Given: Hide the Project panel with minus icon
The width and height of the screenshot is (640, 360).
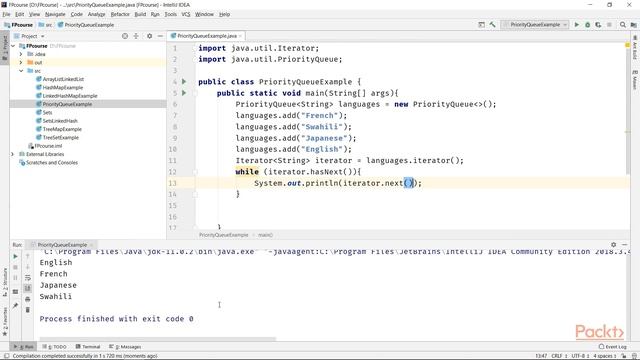Looking at the screenshot, I should [x=160, y=36].
